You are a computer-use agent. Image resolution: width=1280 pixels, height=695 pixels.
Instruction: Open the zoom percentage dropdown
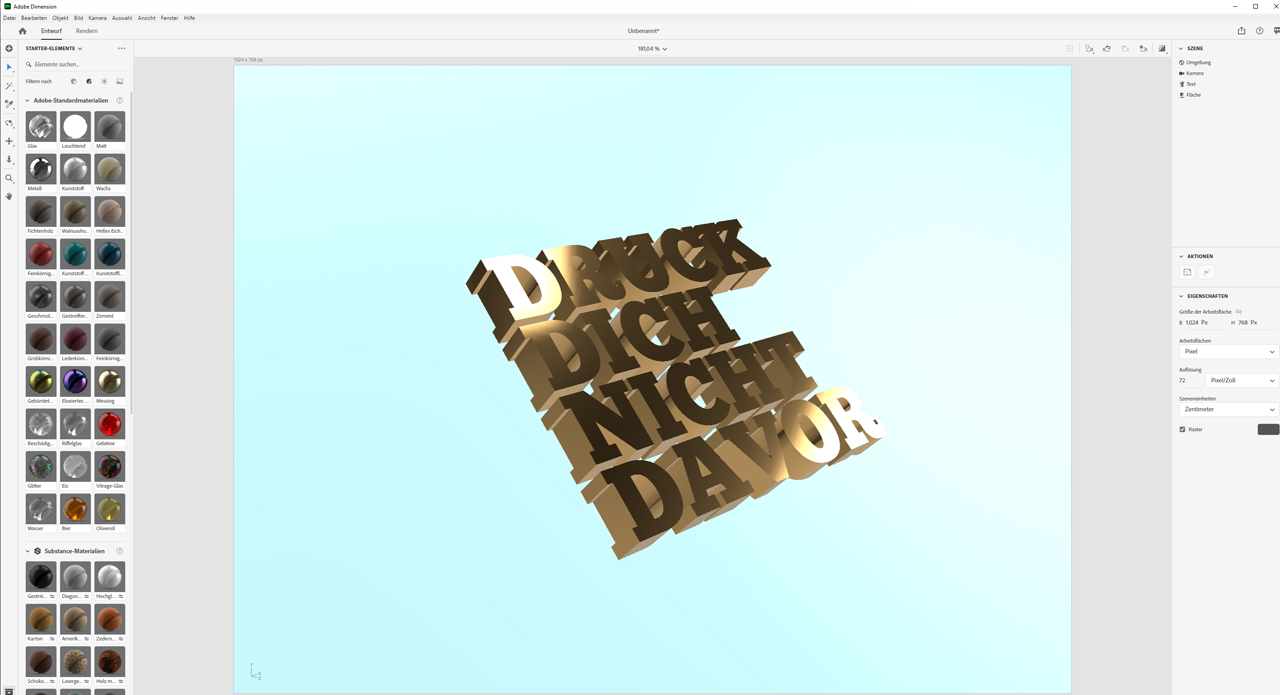pyautogui.click(x=652, y=48)
